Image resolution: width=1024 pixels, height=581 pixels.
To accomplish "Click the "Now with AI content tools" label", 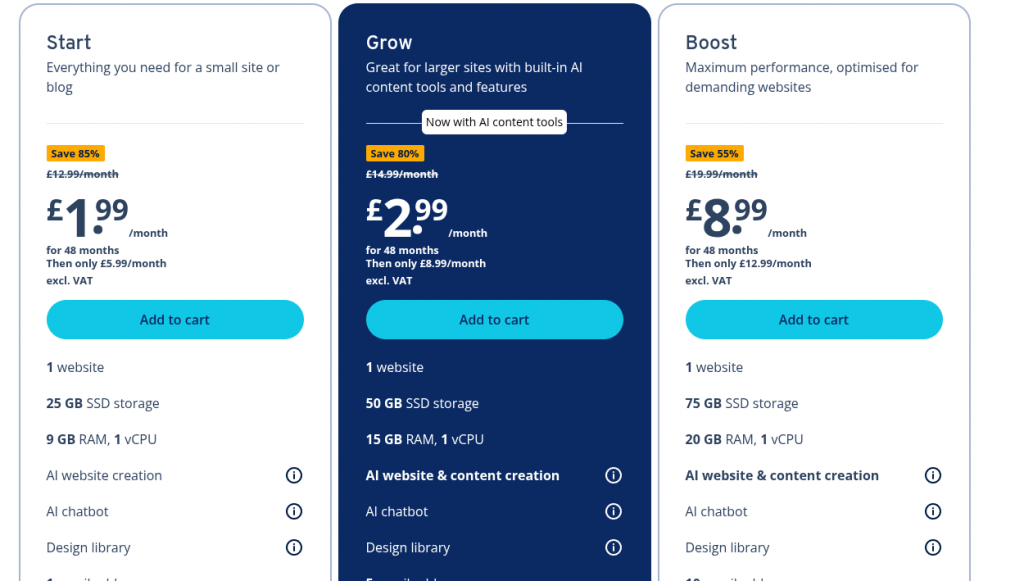I will (x=494, y=122).
